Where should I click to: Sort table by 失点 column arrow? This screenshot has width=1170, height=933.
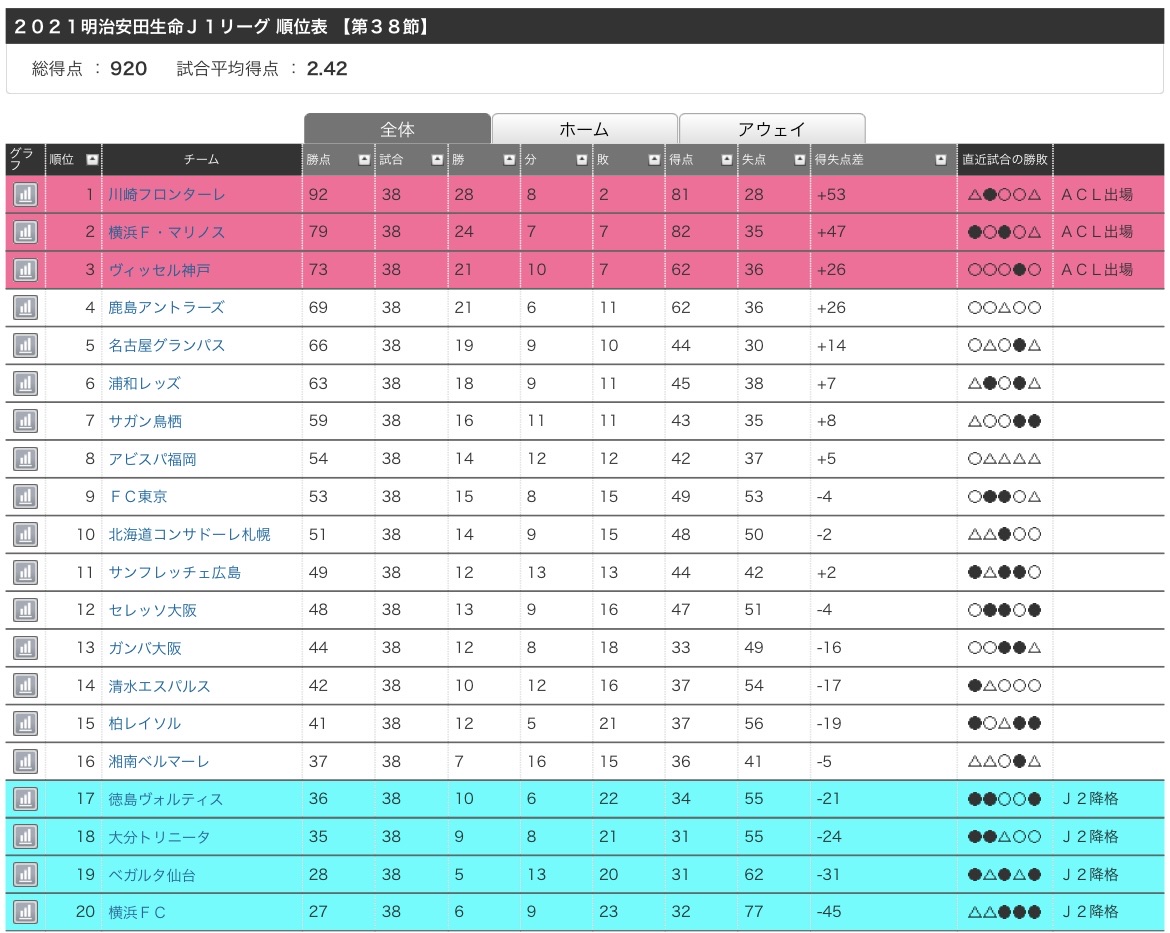(x=800, y=160)
